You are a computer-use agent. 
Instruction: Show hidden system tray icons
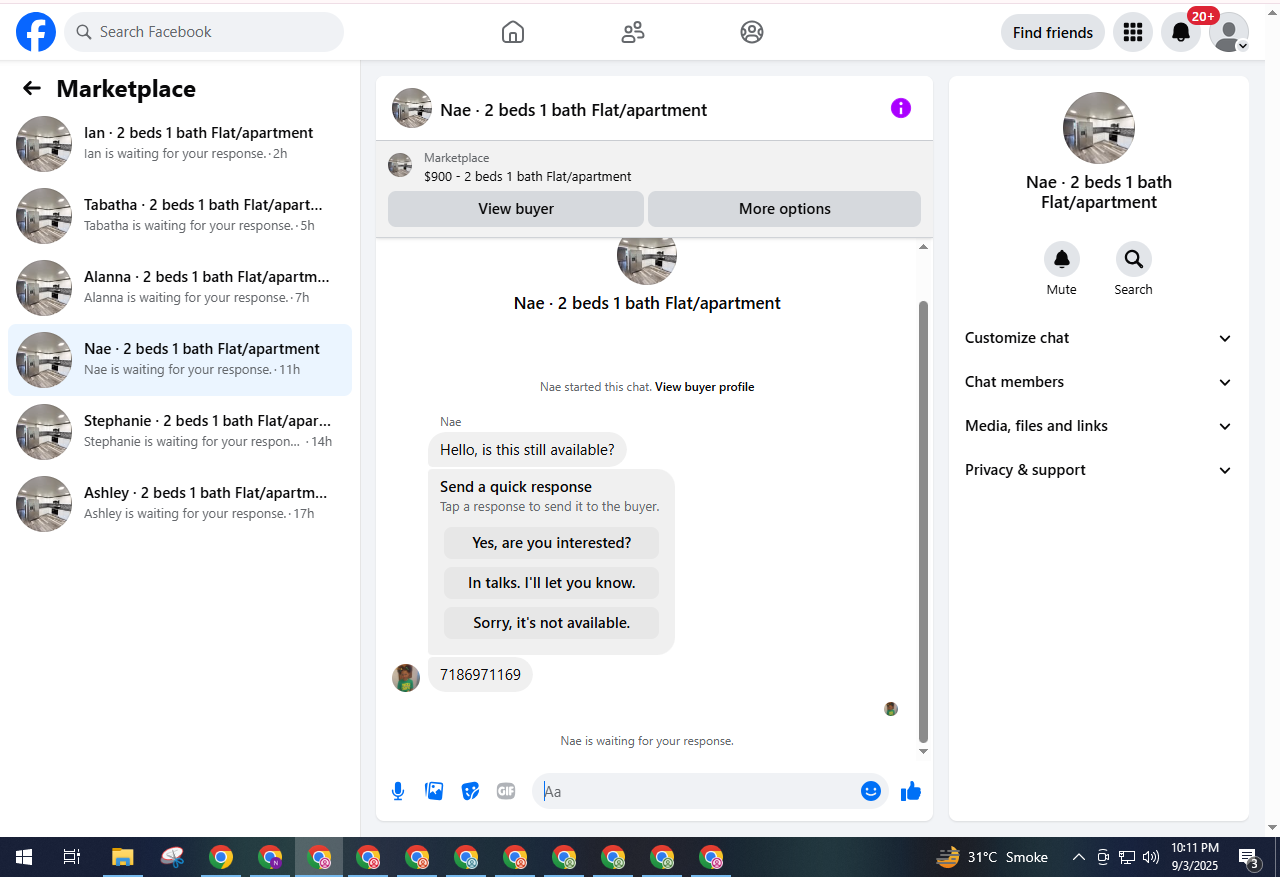[1079, 857]
